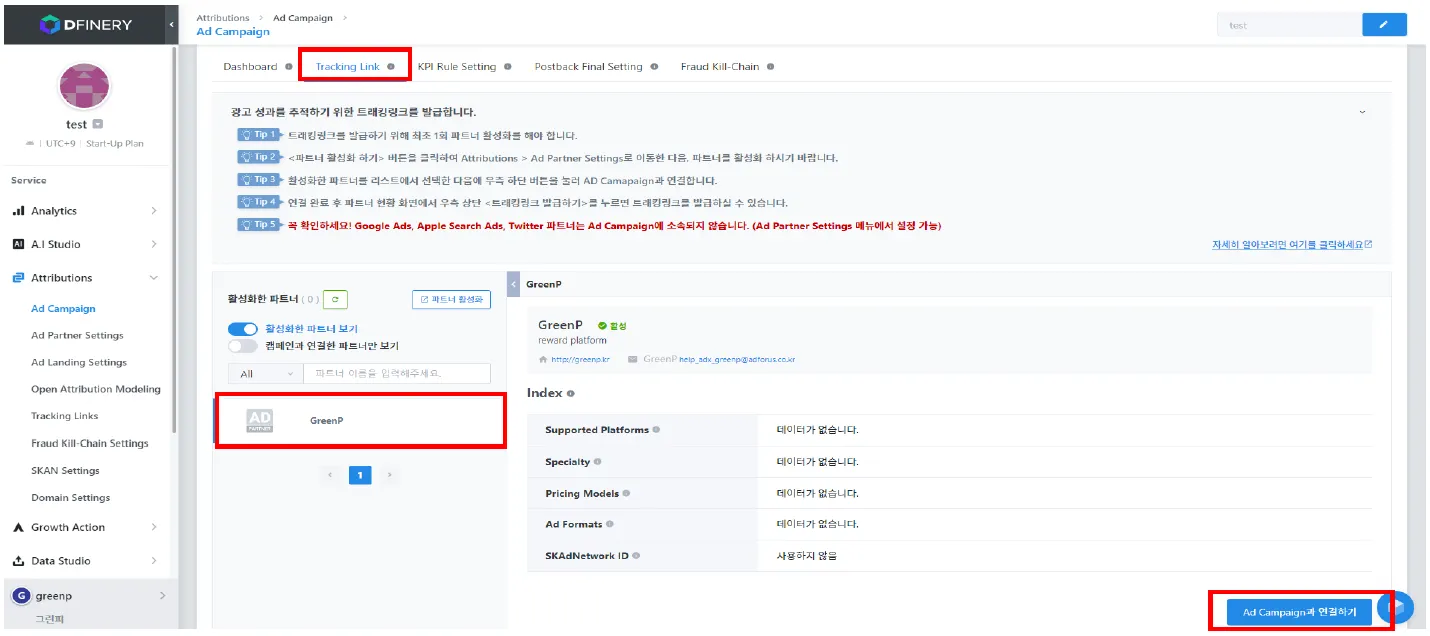Screen dimensions: 1430x636
Task: Open dropdown next to test account name
Action: (x=98, y=124)
